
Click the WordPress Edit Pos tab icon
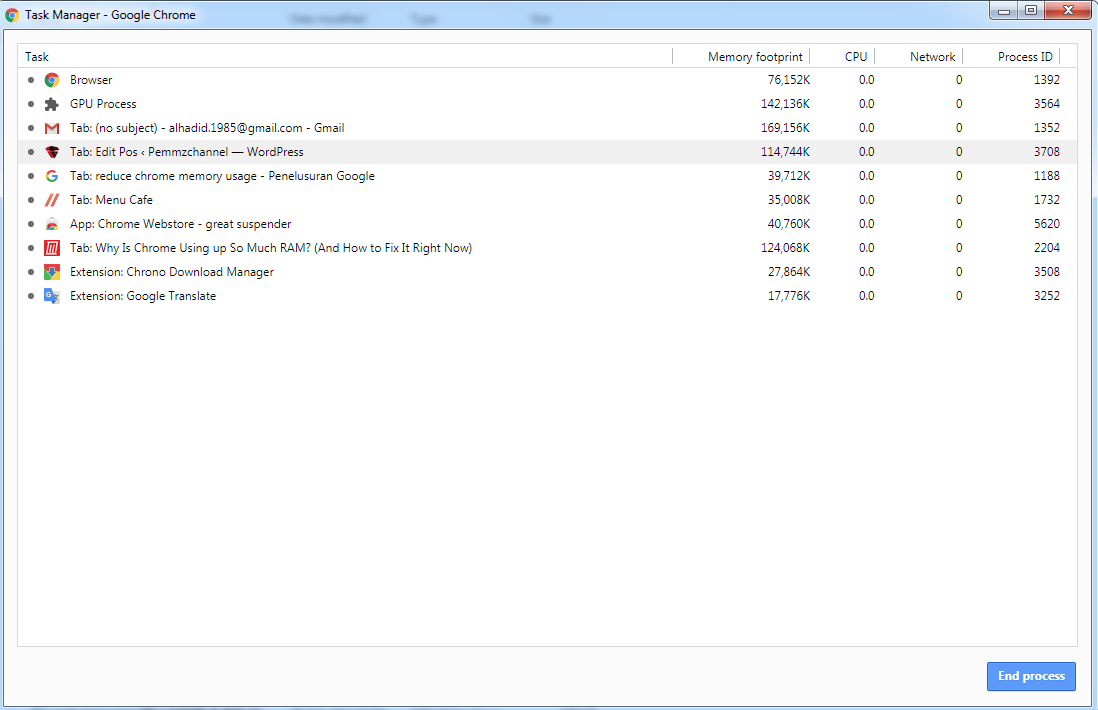[52, 152]
